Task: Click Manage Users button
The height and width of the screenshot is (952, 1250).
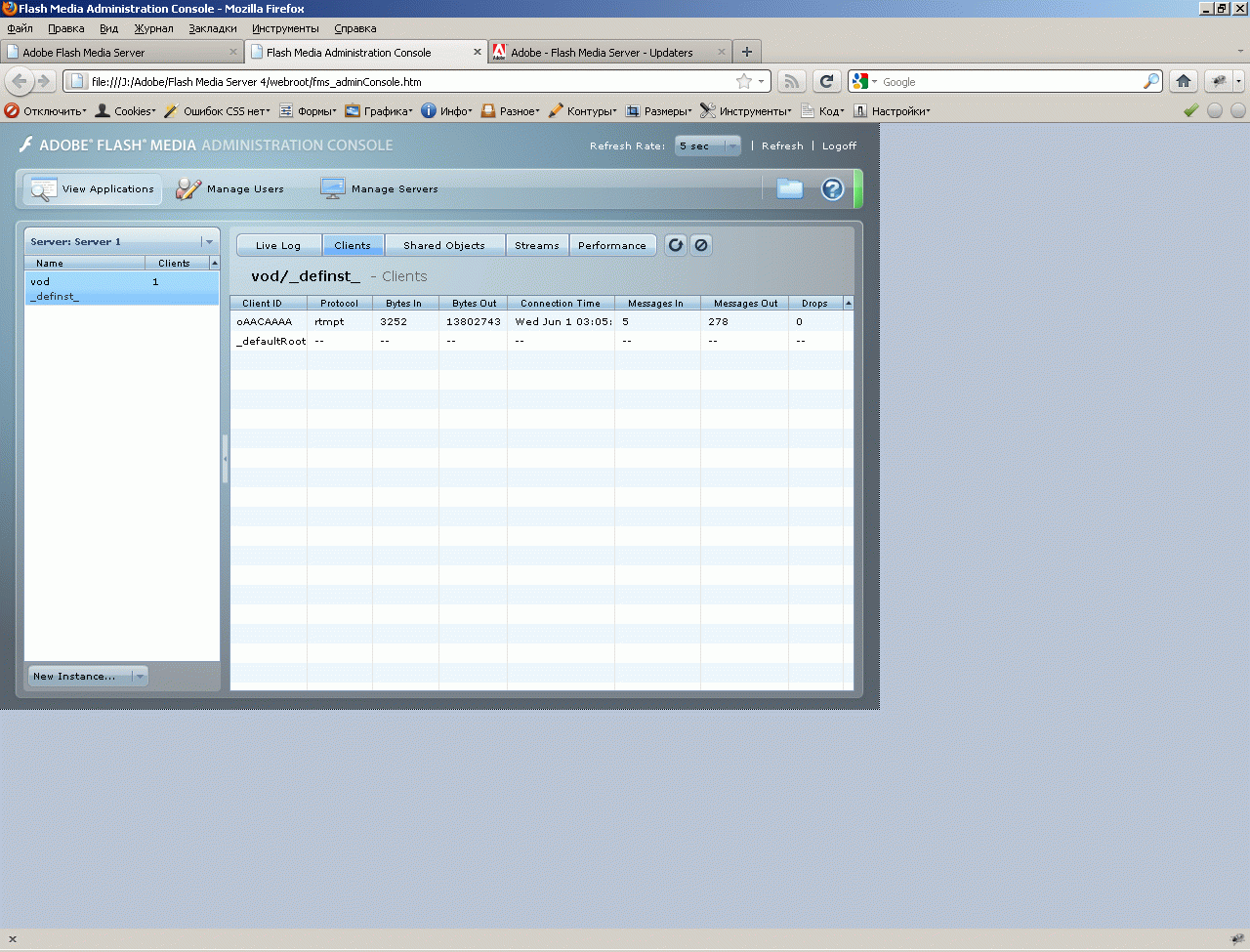Action: (x=230, y=188)
